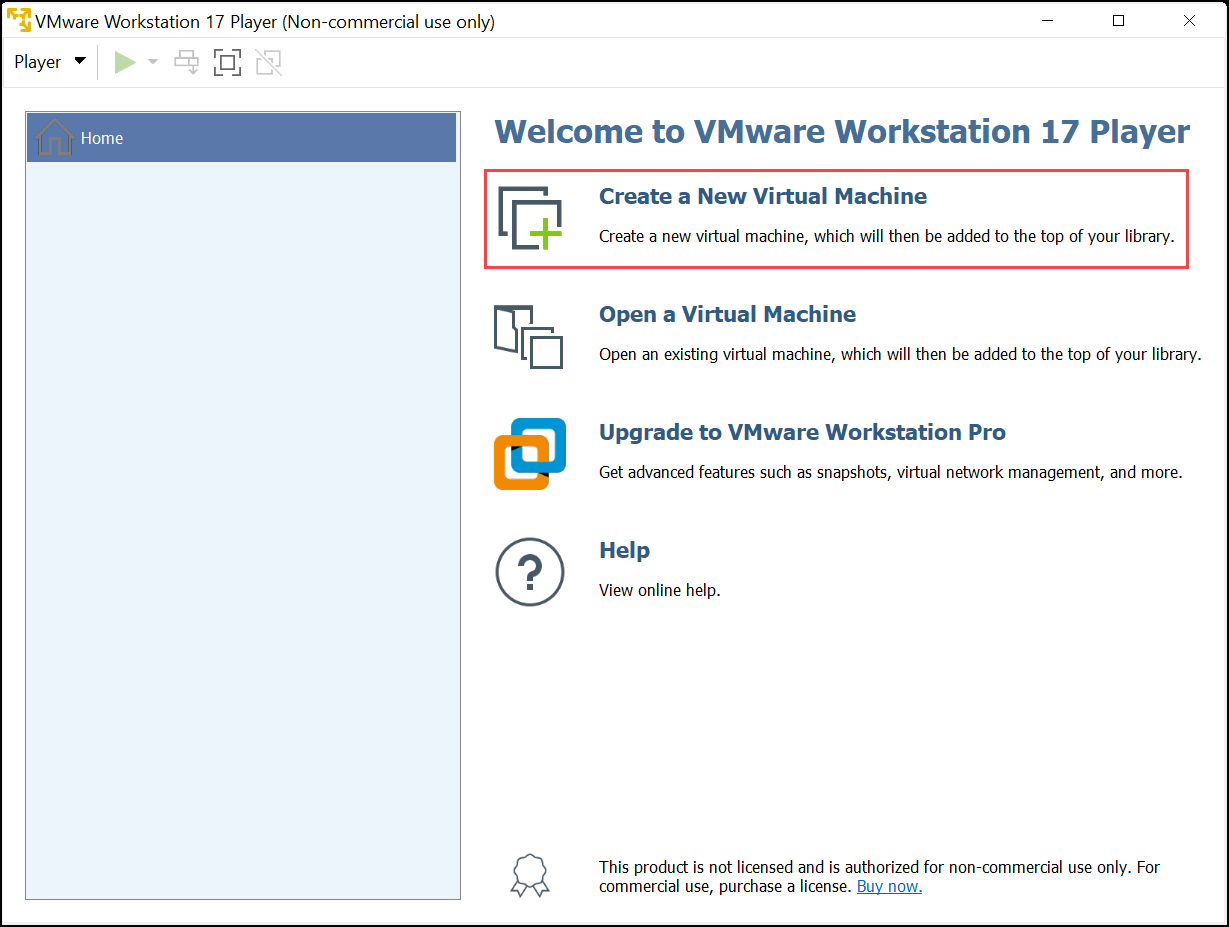This screenshot has width=1229, height=927.
Task: Click the Buy now link
Action: 889,887
